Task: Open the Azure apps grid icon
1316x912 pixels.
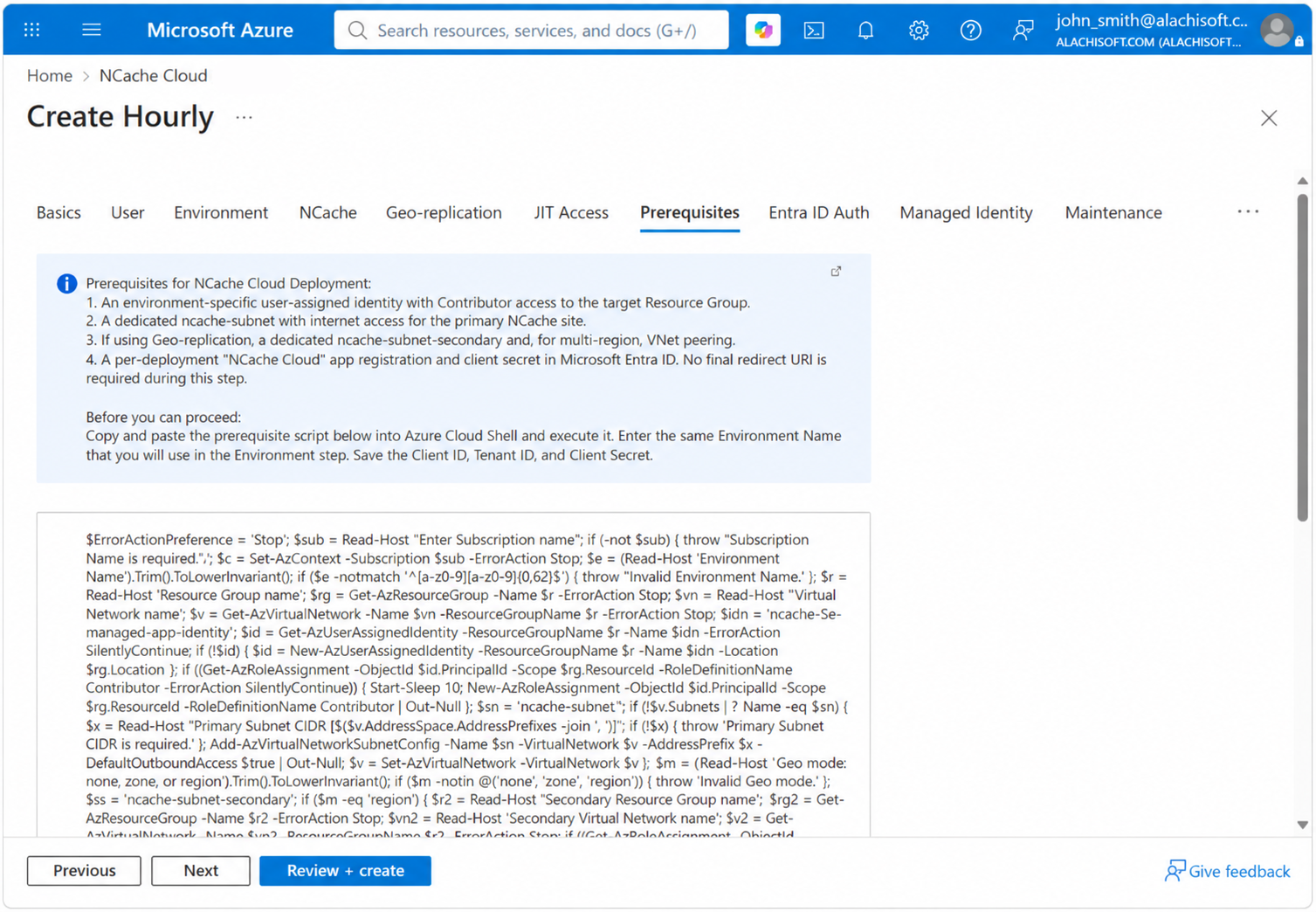Action: pyautogui.click(x=32, y=30)
